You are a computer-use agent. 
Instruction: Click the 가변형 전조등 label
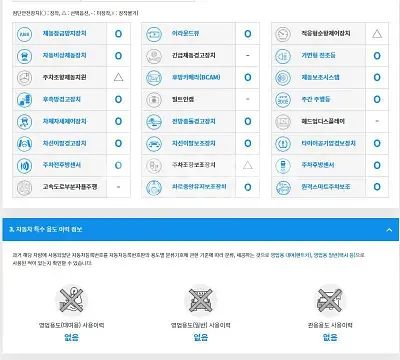pos(318,55)
